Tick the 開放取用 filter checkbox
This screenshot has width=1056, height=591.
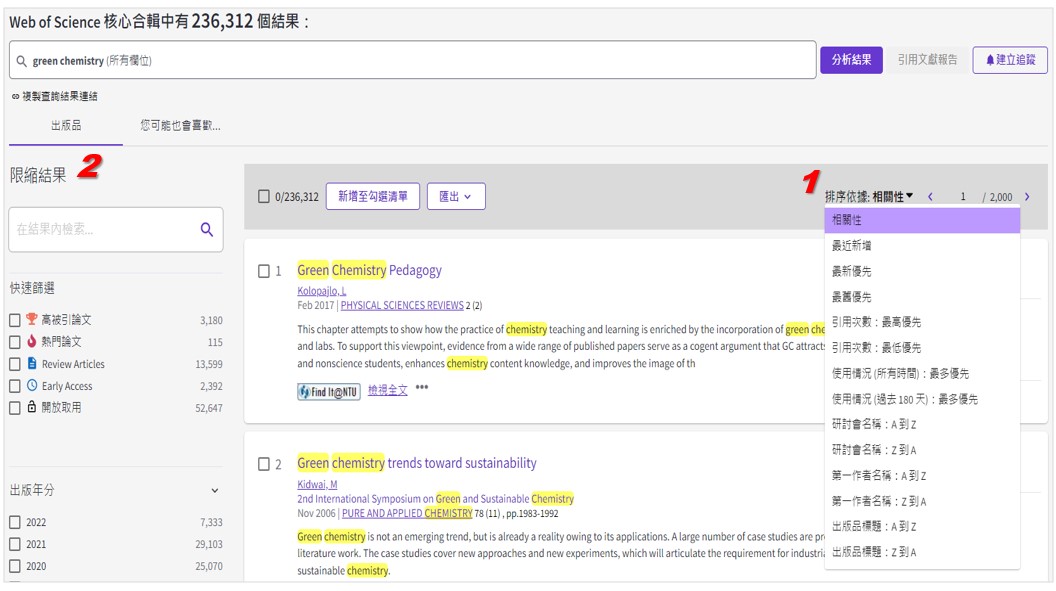(15, 408)
